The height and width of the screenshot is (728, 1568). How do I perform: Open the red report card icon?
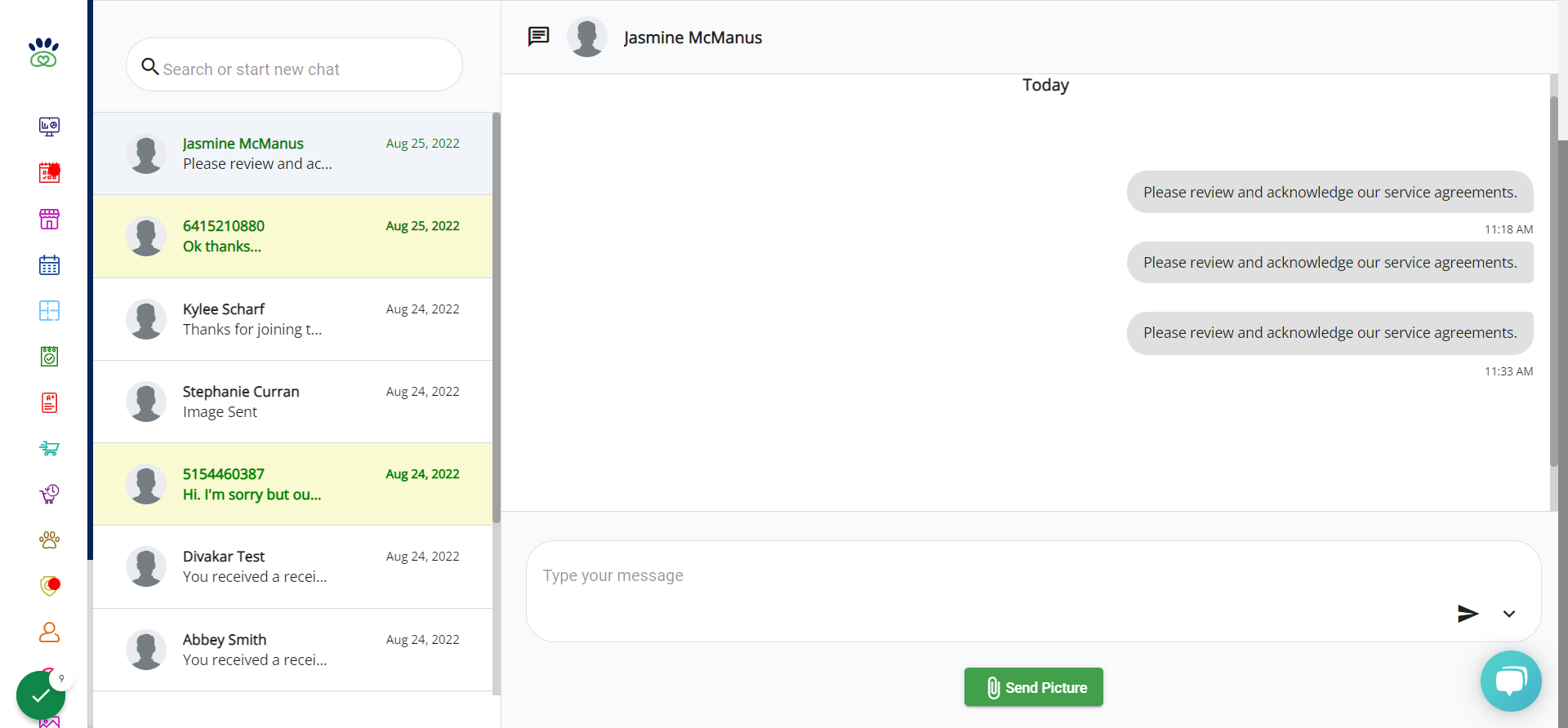coord(49,402)
